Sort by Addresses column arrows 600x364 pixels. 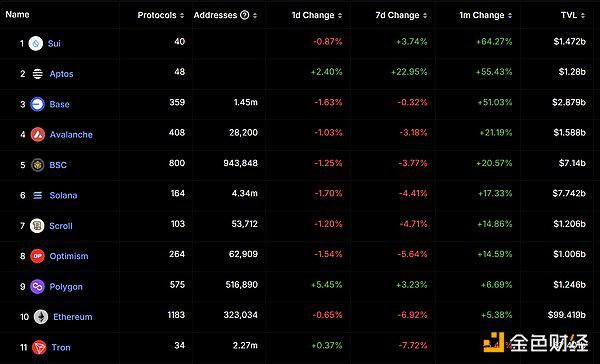(x=255, y=15)
